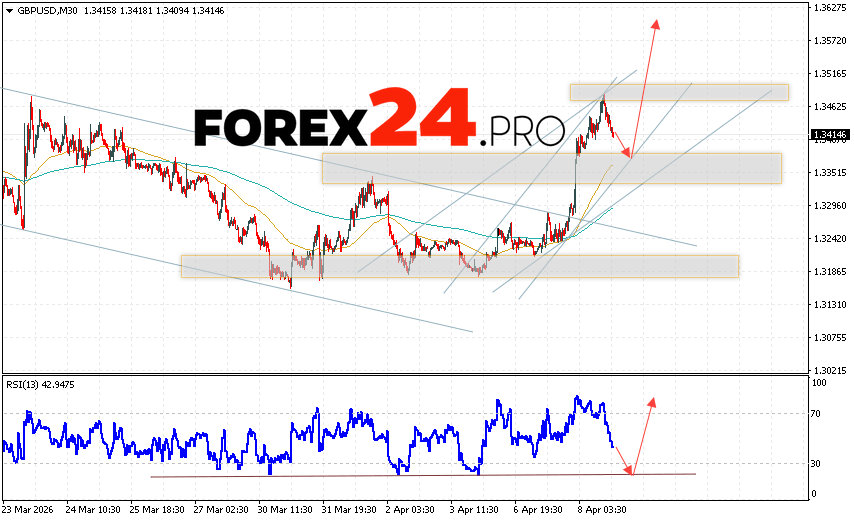Image resolution: width=854 pixels, height=521 pixels.
Task: Click the RSI 30 level label
Action: [x=817, y=463]
